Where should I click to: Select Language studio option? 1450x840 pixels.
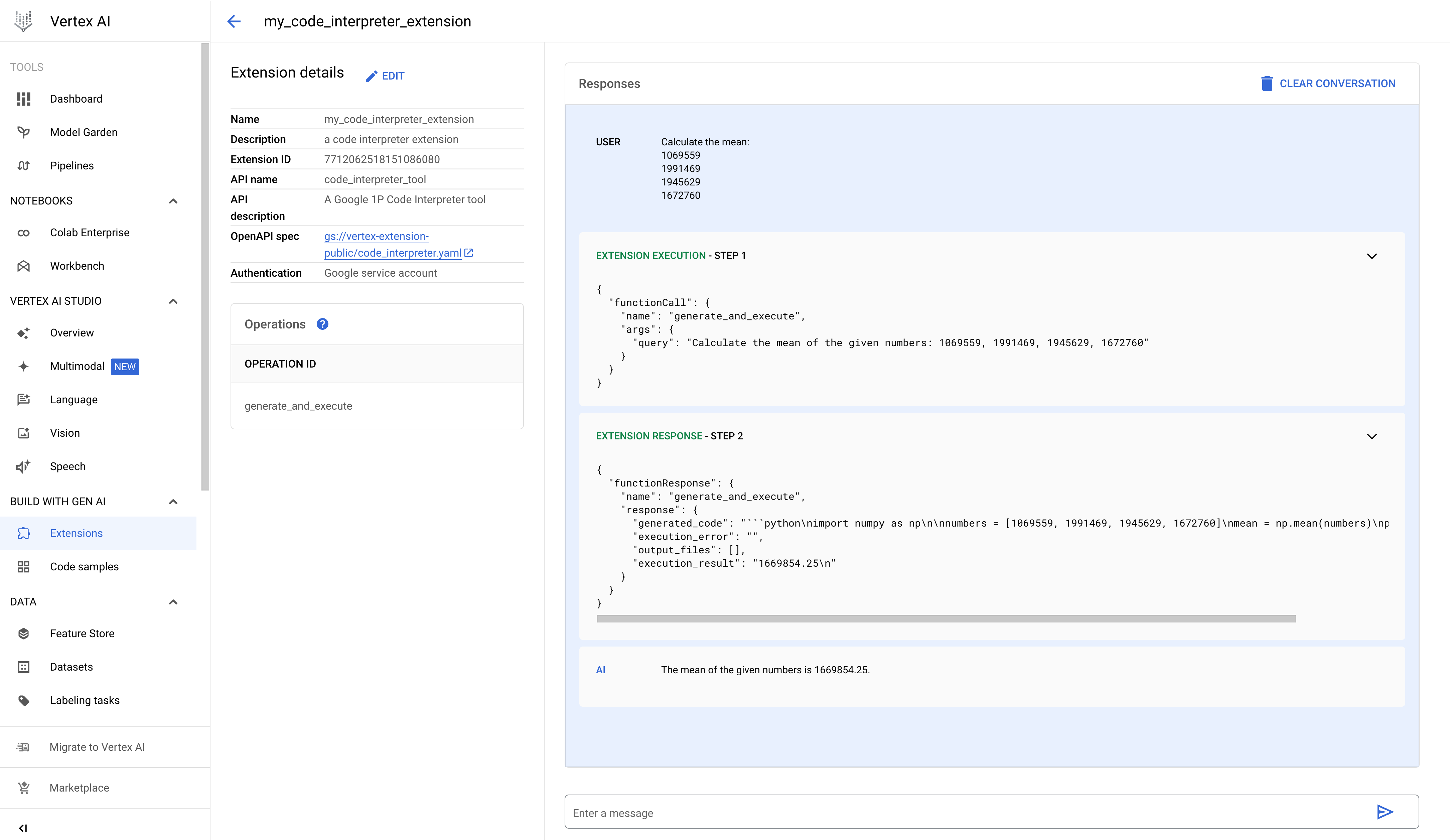click(74, 399)
